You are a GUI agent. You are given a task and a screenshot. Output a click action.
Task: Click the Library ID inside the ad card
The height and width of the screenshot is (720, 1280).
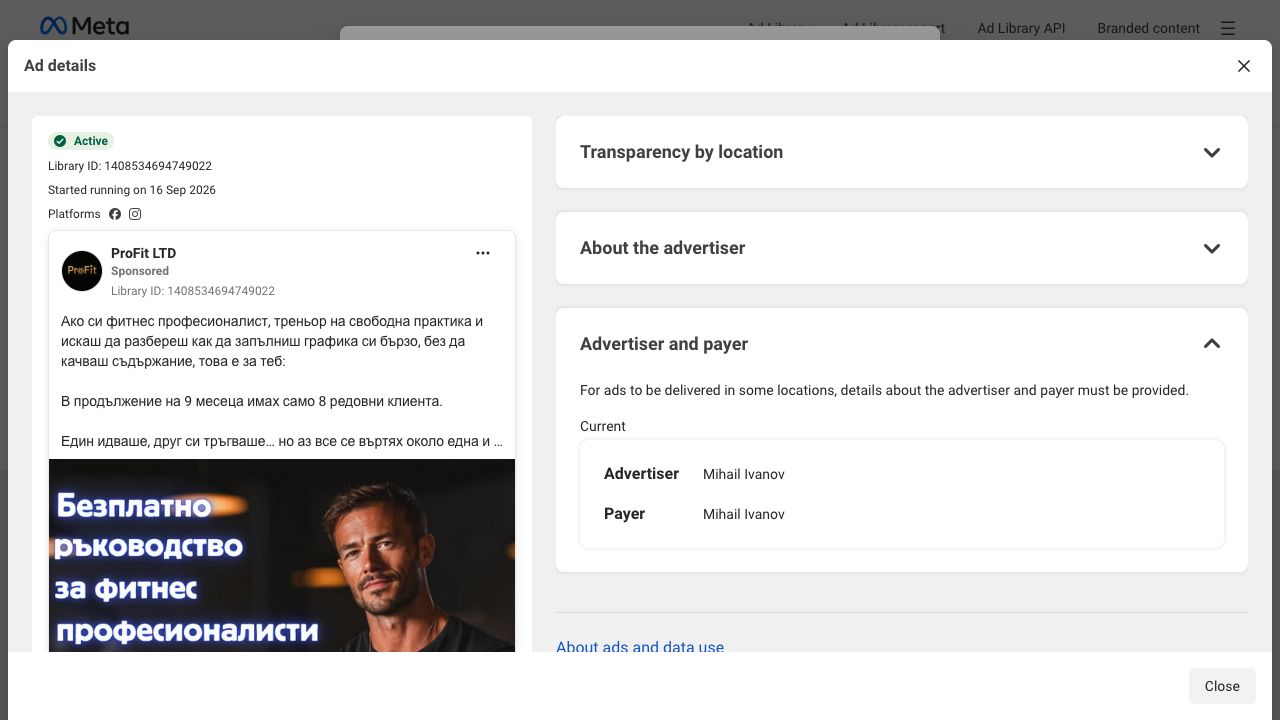[193, 291]
